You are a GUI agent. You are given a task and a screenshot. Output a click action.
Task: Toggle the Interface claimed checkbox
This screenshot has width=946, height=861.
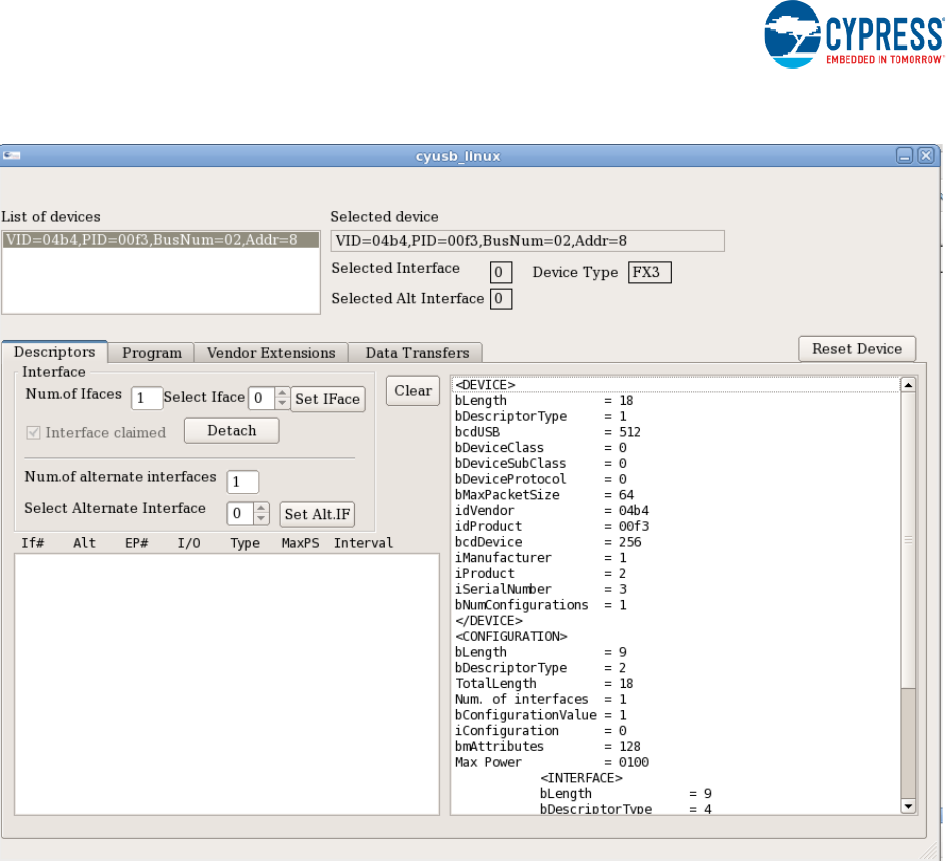pyautogui.click(x=33, y=433)
